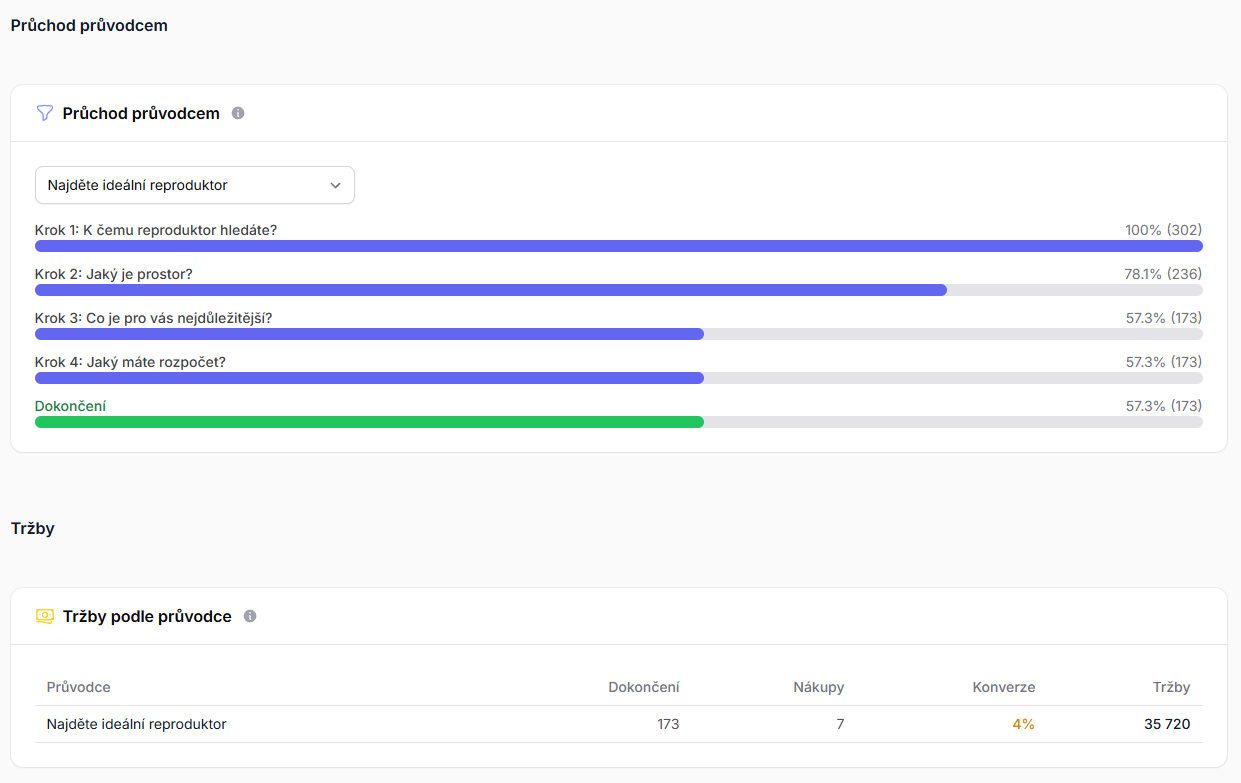
Task: Click the 100% (302) value
Action: coord(1164,230)
